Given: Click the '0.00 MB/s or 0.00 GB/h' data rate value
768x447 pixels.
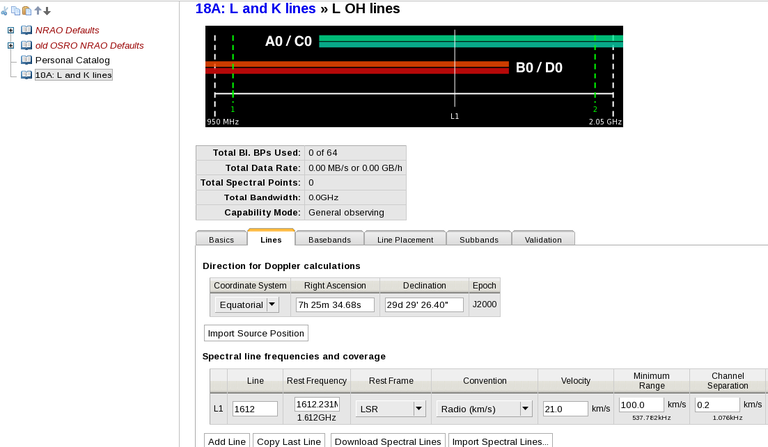Looking at the screenshot, I should [x=355, y=168].
